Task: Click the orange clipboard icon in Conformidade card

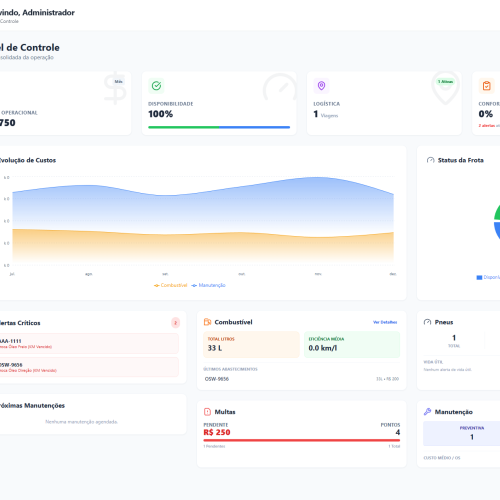Action: point(486,86)
